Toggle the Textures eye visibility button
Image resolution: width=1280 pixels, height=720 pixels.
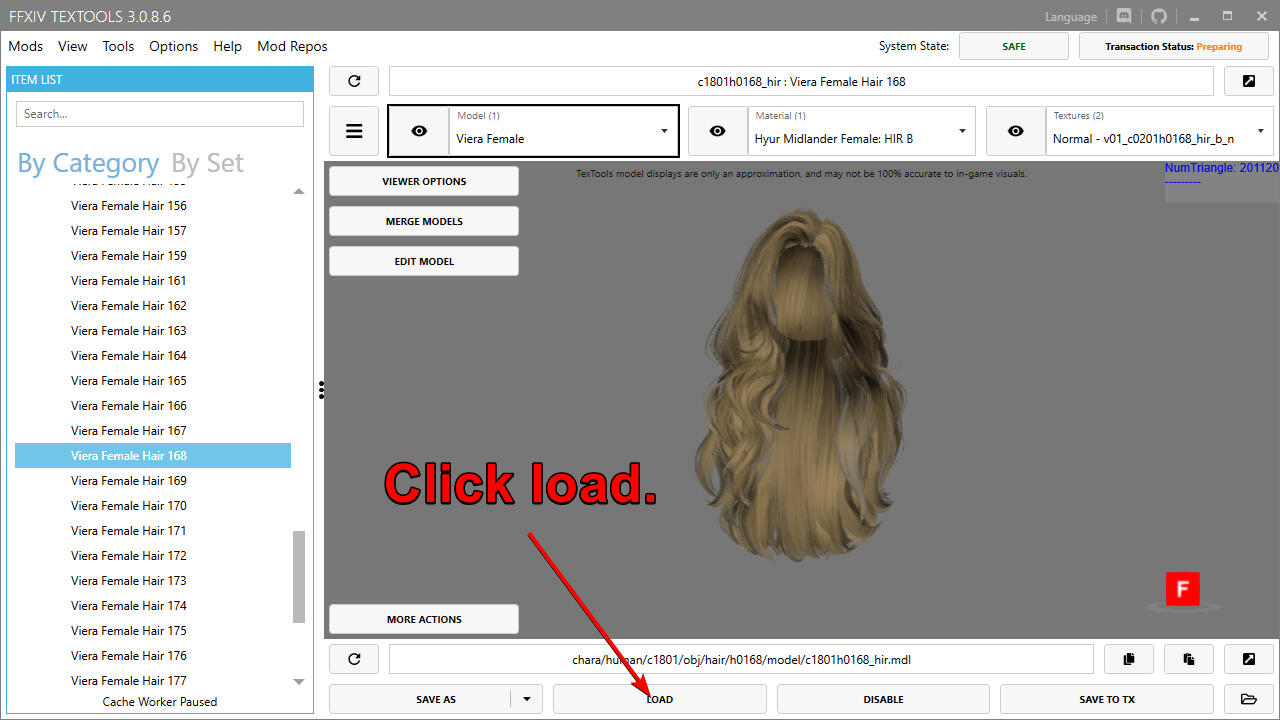coord(1015,131)
